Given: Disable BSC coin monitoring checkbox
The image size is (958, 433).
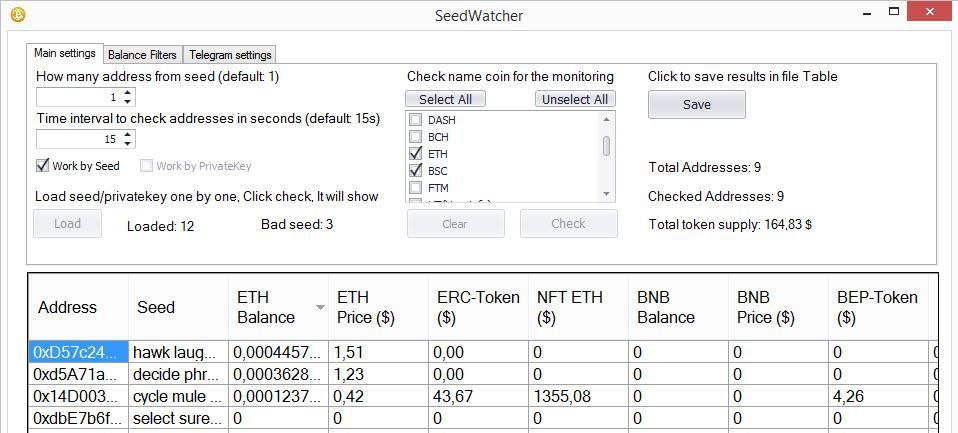Looking at the screenshot, I should pyautogui.click(x=415, y=171).
